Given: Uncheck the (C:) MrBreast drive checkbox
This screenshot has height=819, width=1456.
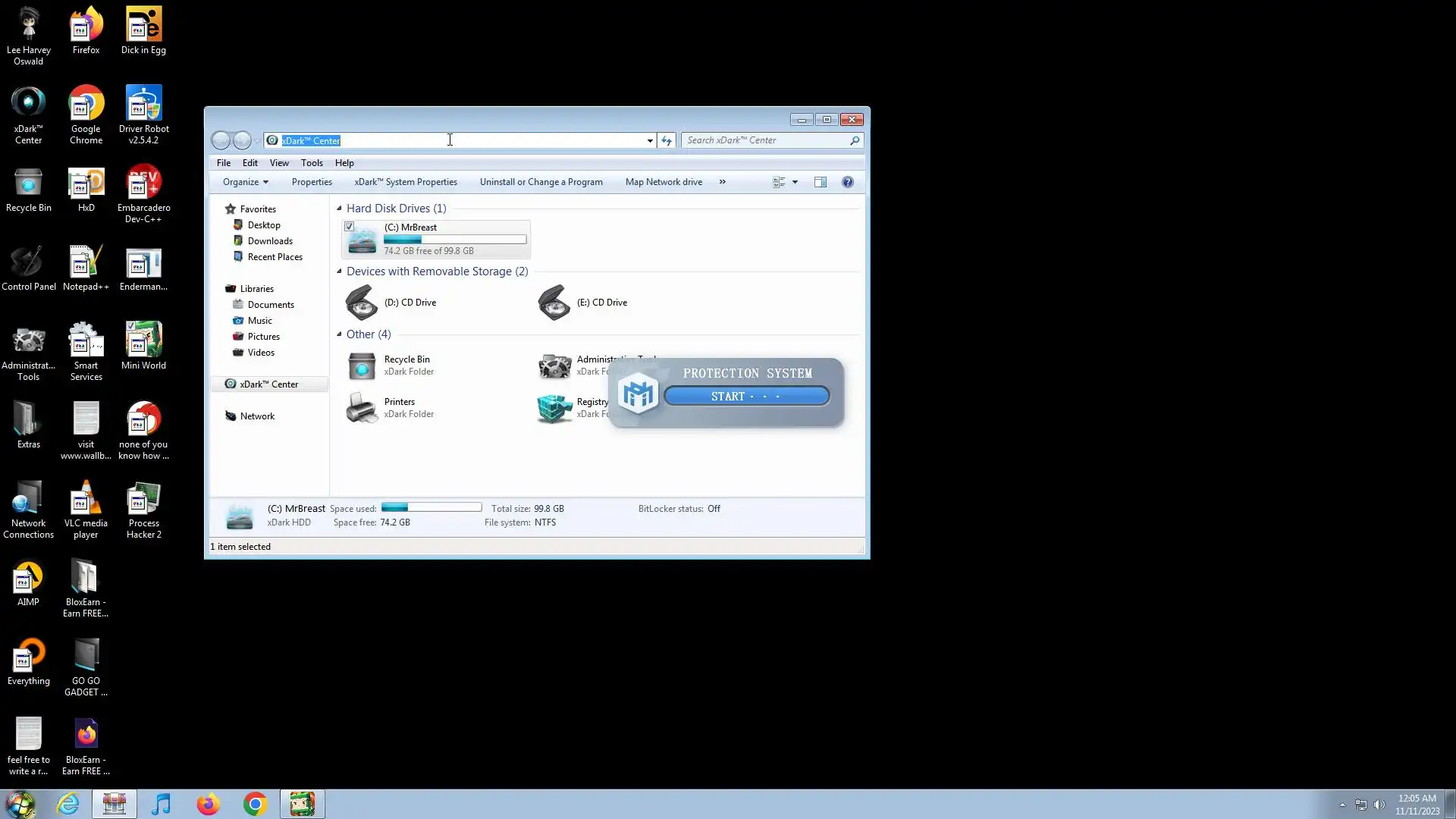Looking at the screenshot, I should click(x=350, y=227).
